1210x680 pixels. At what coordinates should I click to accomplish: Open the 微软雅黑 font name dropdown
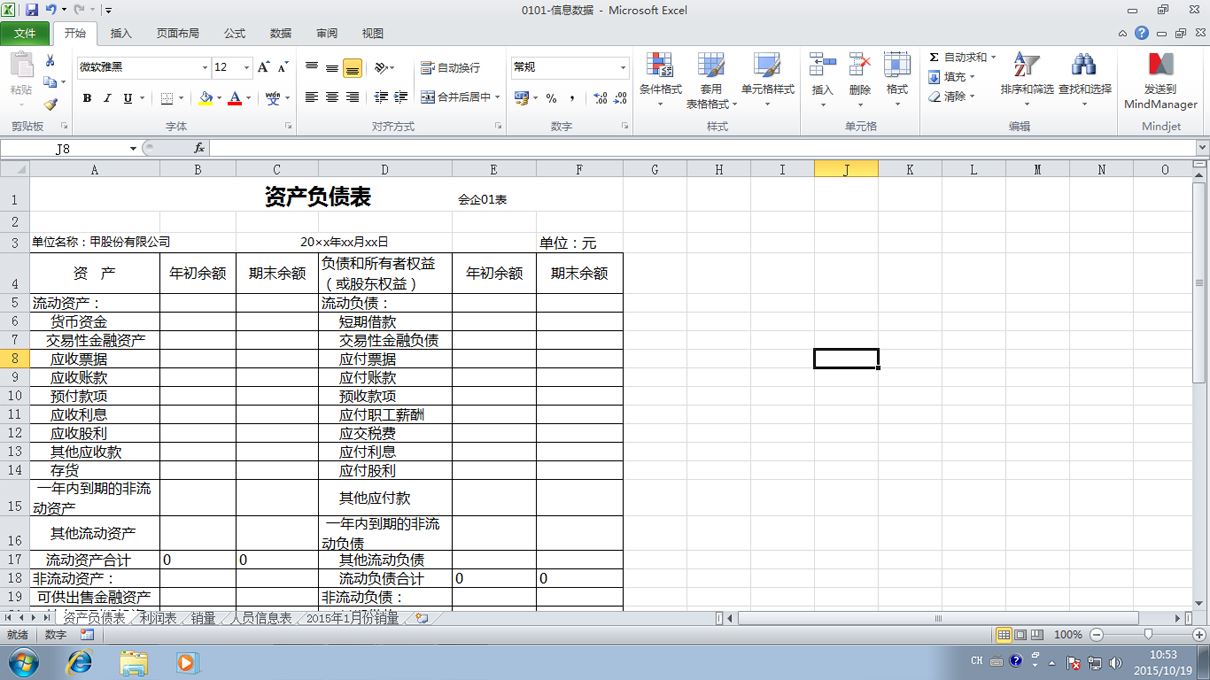205,67
